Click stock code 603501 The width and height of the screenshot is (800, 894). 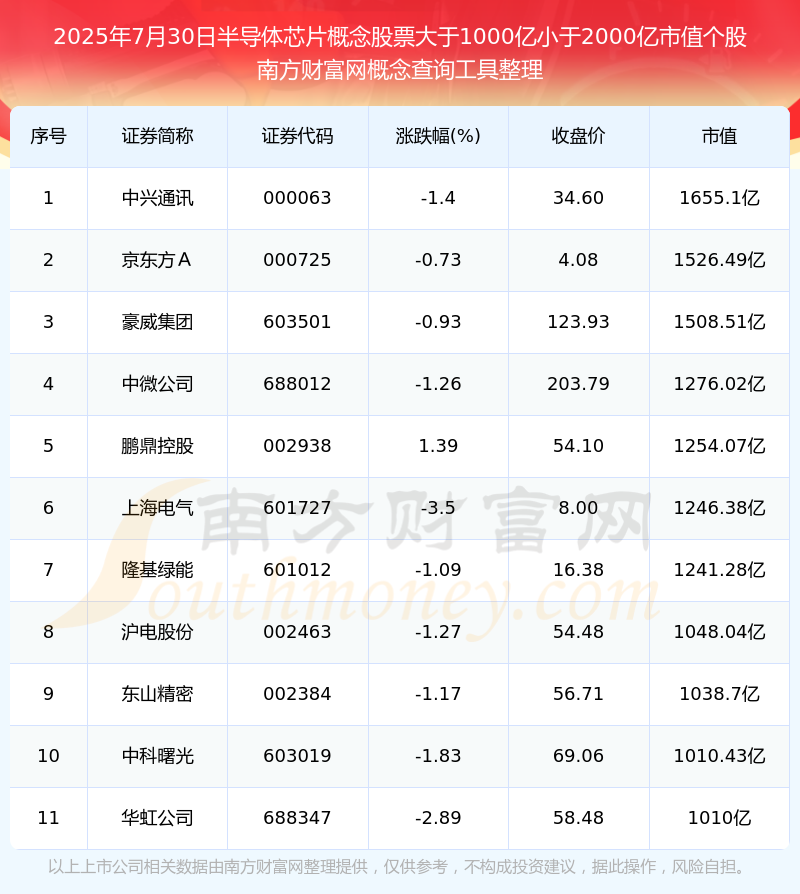tap(297, 322)
